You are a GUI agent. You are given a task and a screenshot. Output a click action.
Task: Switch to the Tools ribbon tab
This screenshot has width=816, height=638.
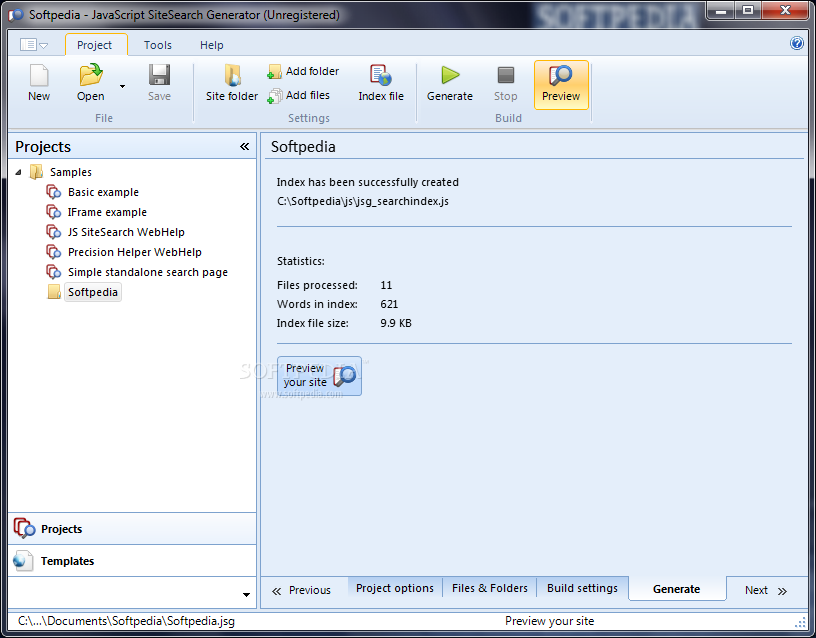[158, 45]
